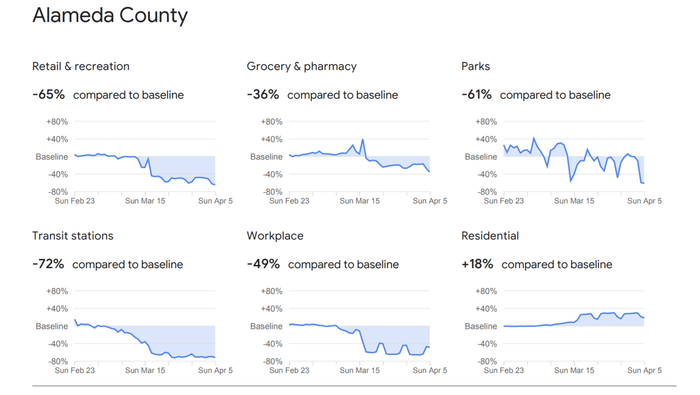This screenshot has height=395, width=700.
Task: Click 'compared to baseline' under Transit stations
Action: [128, 265]
